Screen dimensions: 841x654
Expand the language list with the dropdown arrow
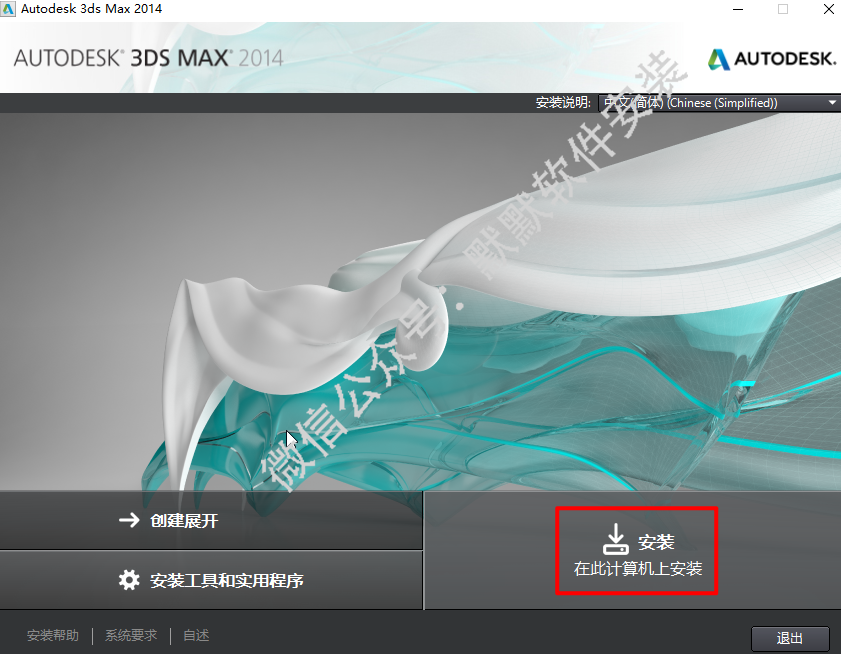point(832,102)
